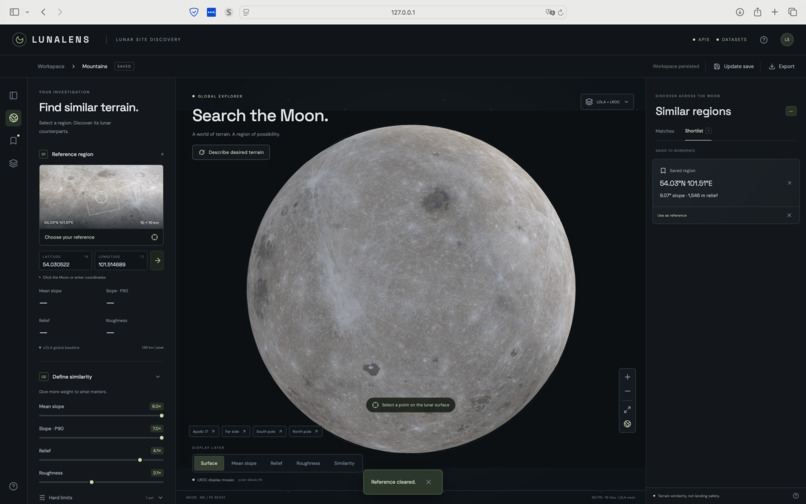Screen dimensions: 806x504
Task: Click the Safari downloads icon
Action: 740,12
